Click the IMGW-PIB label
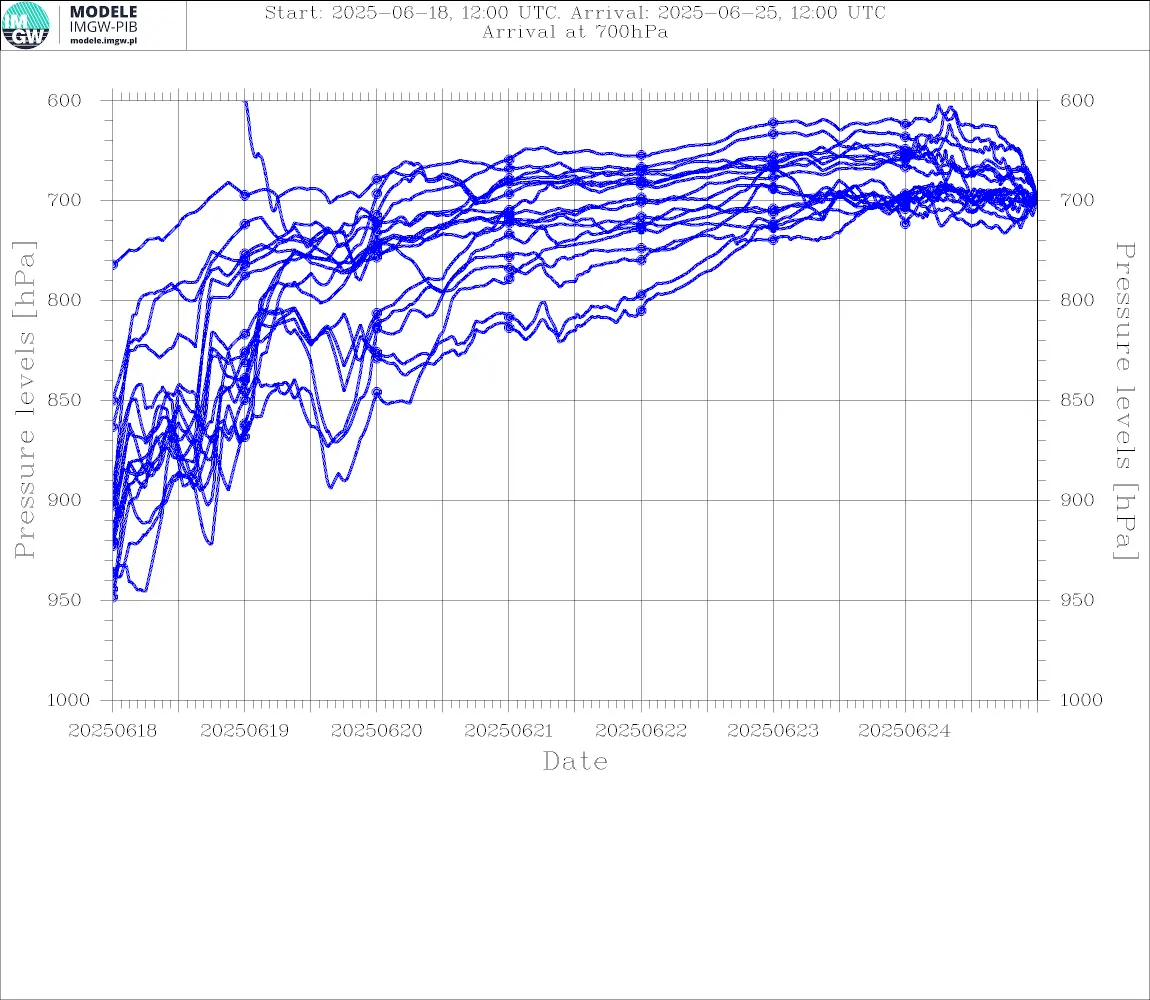This screenshot has height=1000, width=1150. (x=103, y=27)
